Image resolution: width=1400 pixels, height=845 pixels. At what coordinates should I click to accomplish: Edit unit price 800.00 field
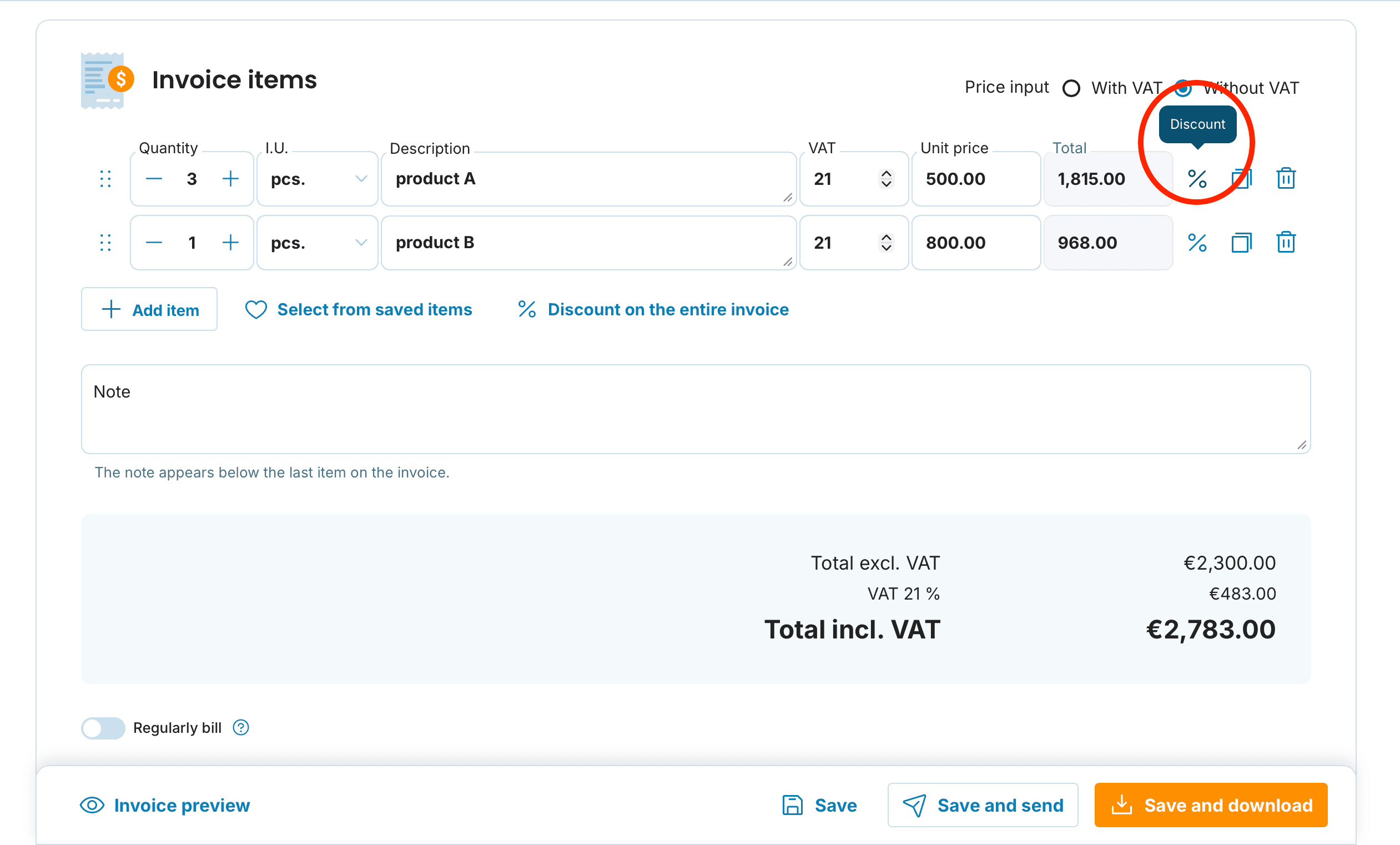975,243
